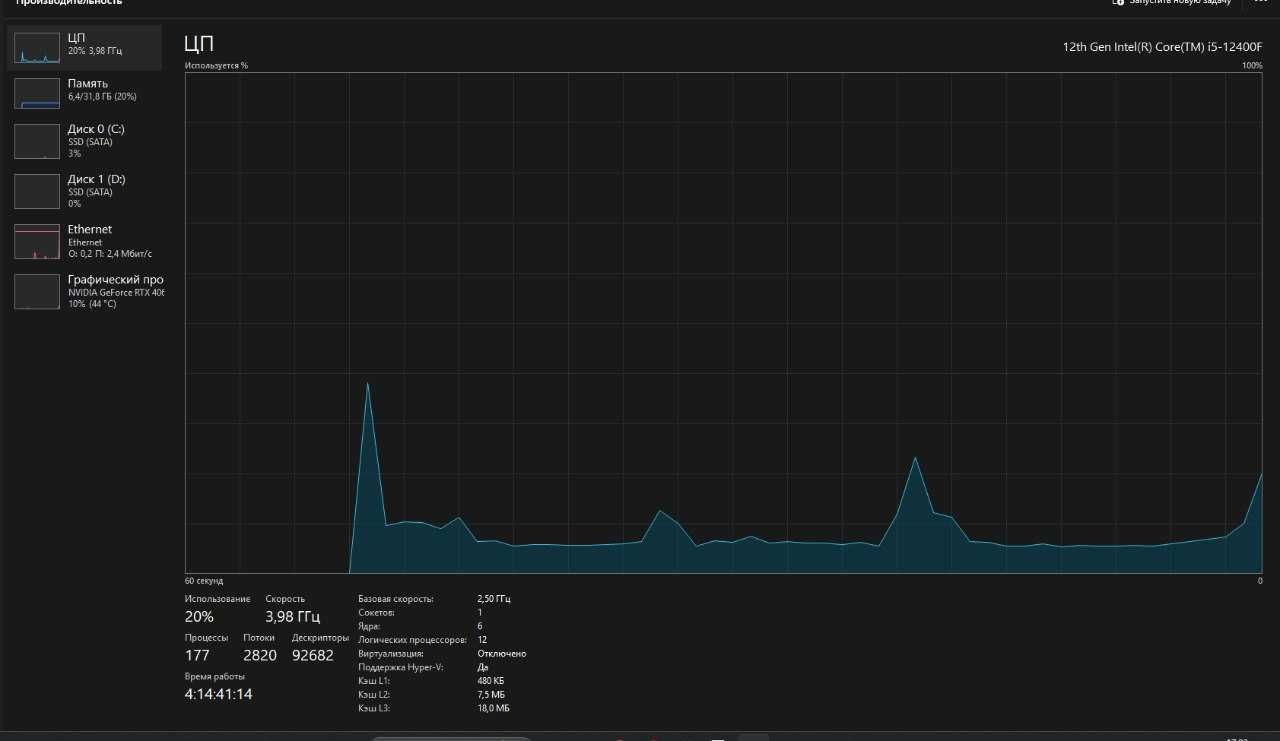Viewport: 1280px width, 741px height.
Task: Click the Кэш L2 label
Action: click(374, 694)
